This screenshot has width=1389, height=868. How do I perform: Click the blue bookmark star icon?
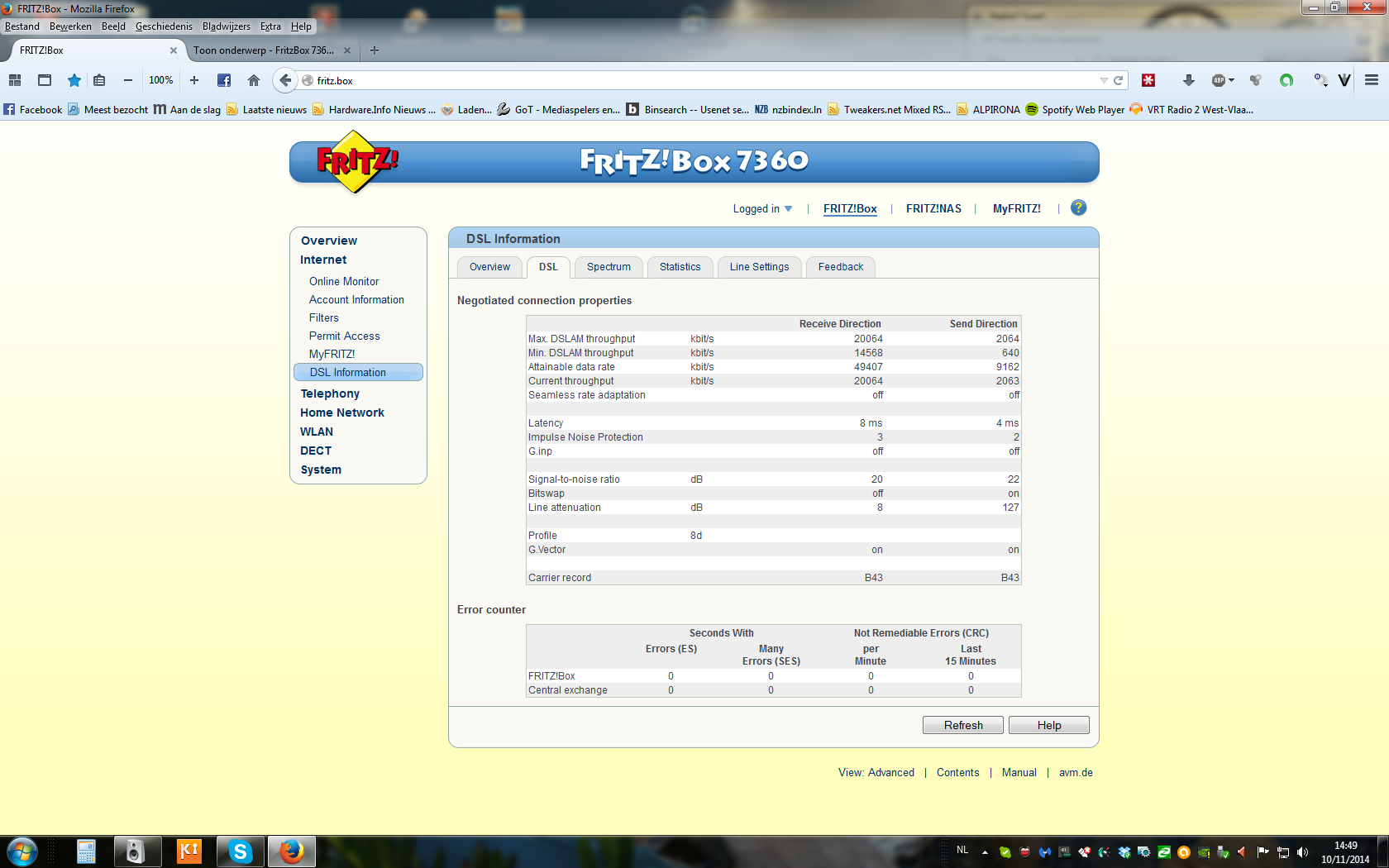[x=74, y=80]
